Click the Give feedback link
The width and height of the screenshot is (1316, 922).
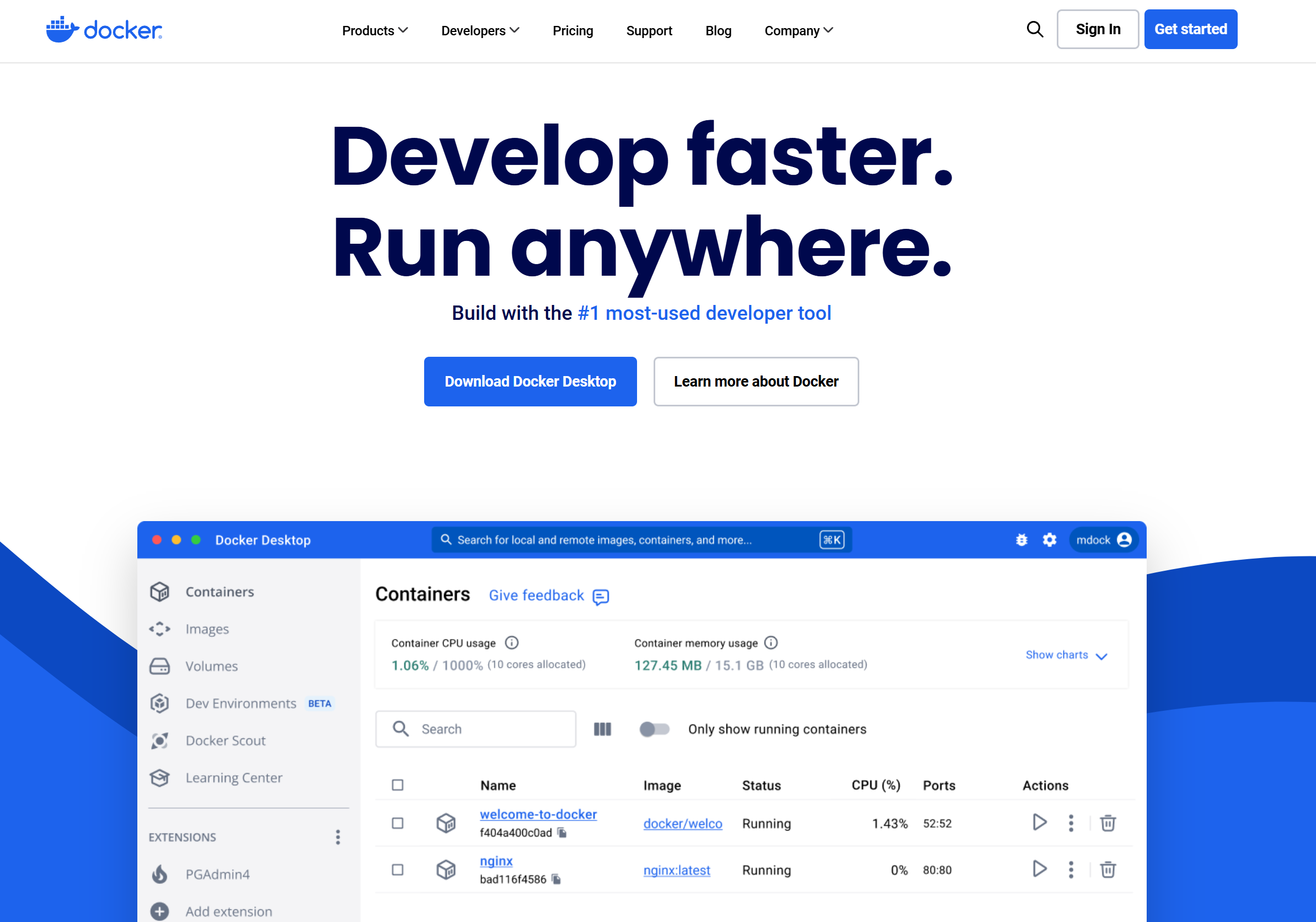coord(537,596)
